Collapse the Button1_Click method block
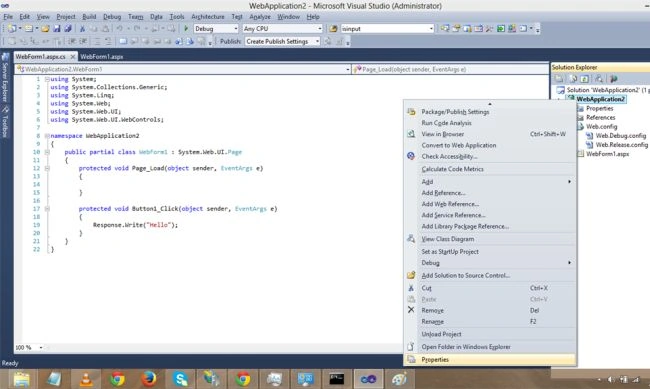The image size is (650, 389). tap(47, 209)
